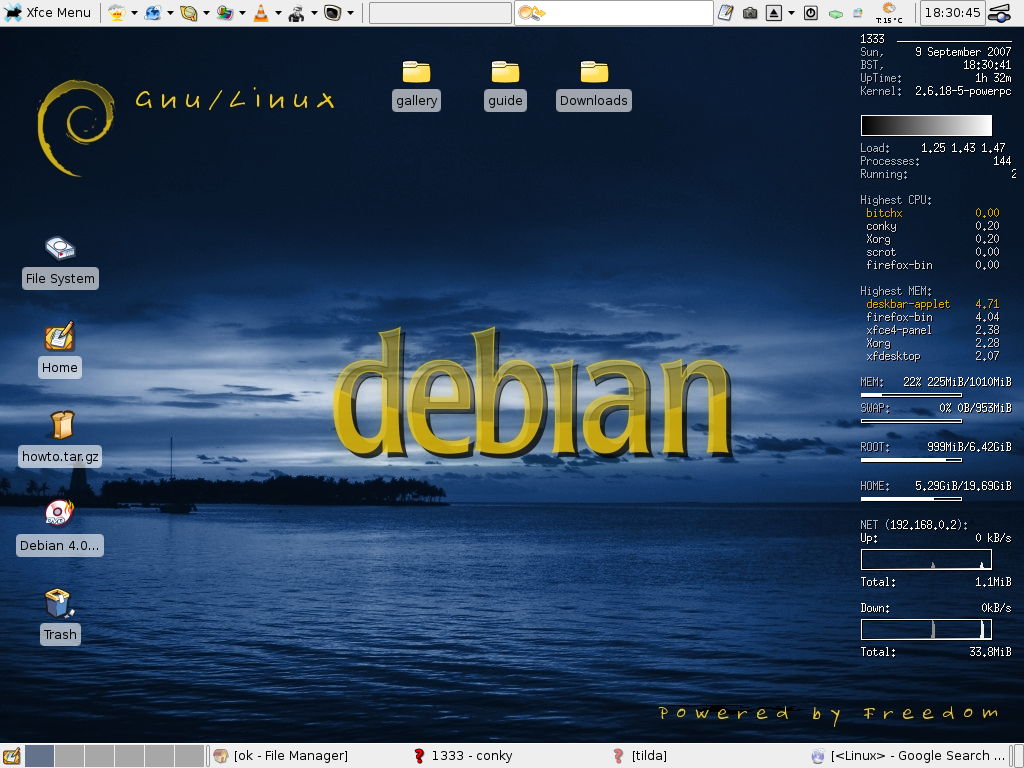
Task: Expand dropdown arrow beside globe launcher
Action: click(x=170, y=12)
